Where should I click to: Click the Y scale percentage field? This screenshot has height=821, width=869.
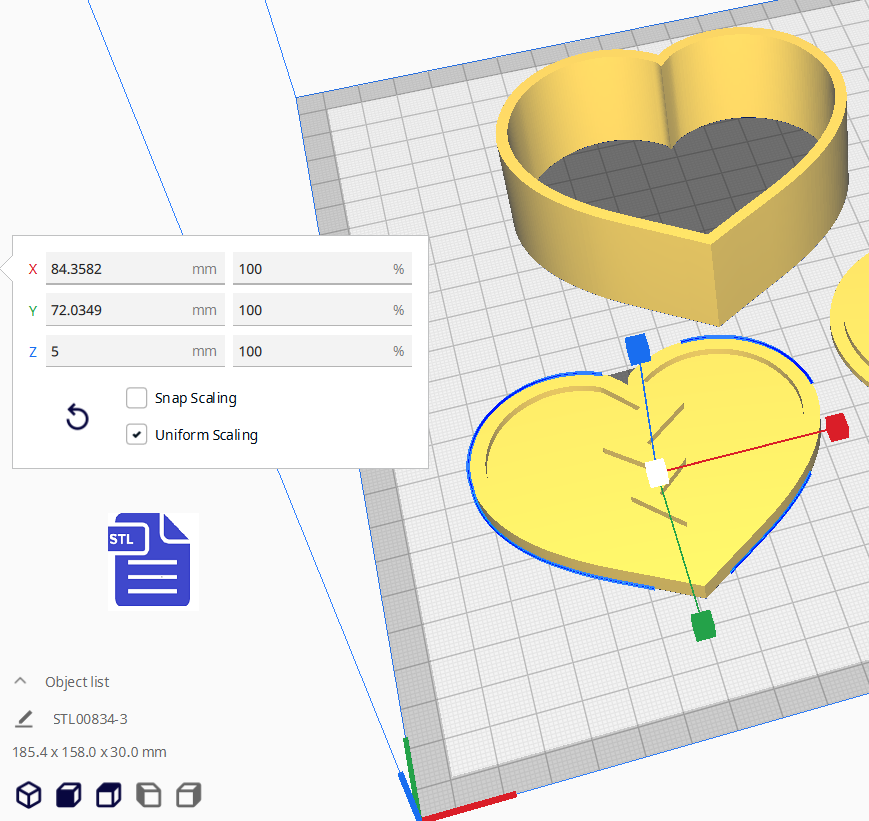[322, 309]
